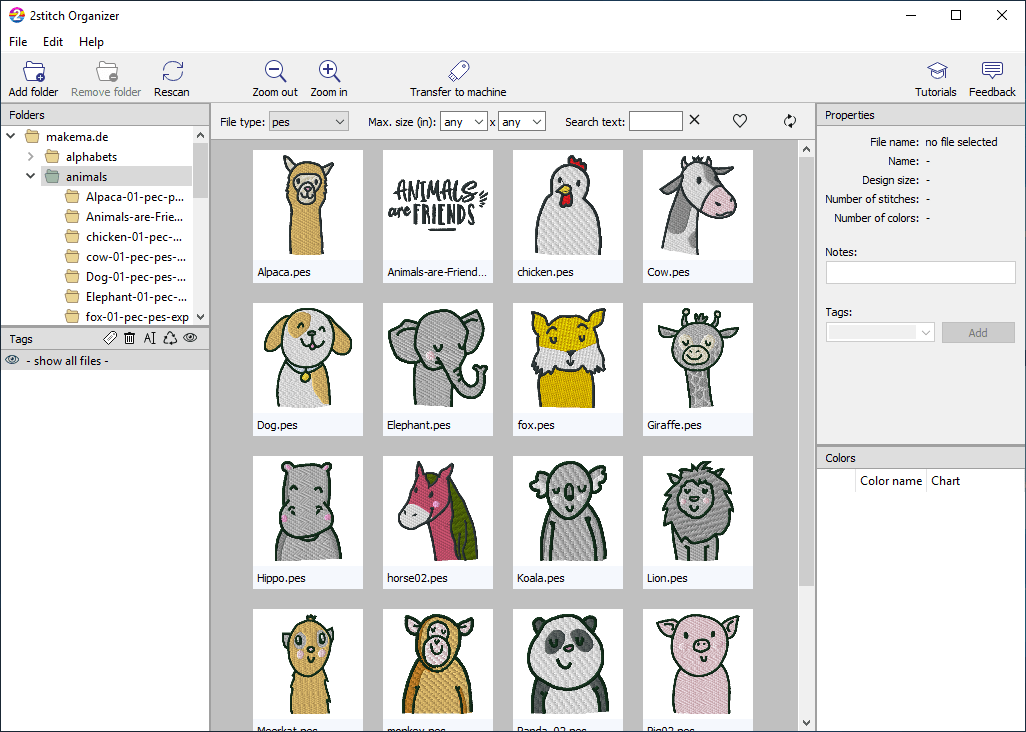Click the refresh icon beside the heart
This screenshot has height=732, width=1026.
(x=790, y=121)
